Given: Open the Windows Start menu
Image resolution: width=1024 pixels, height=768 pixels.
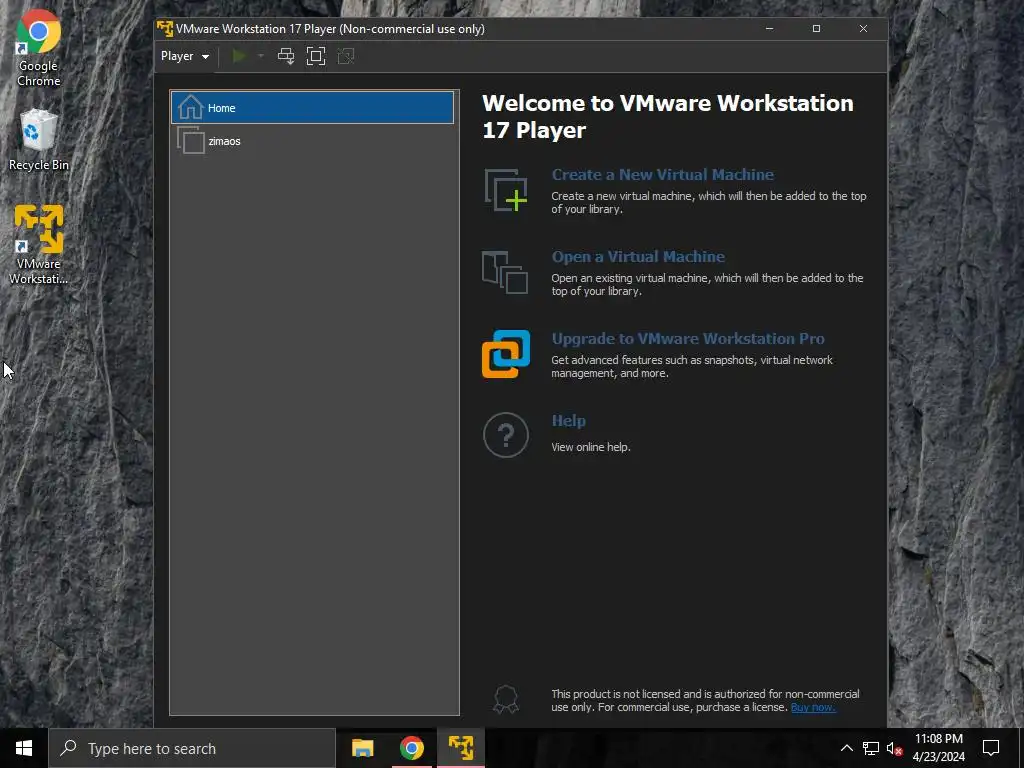Looking at the screenshot, I should click(24, 748).
